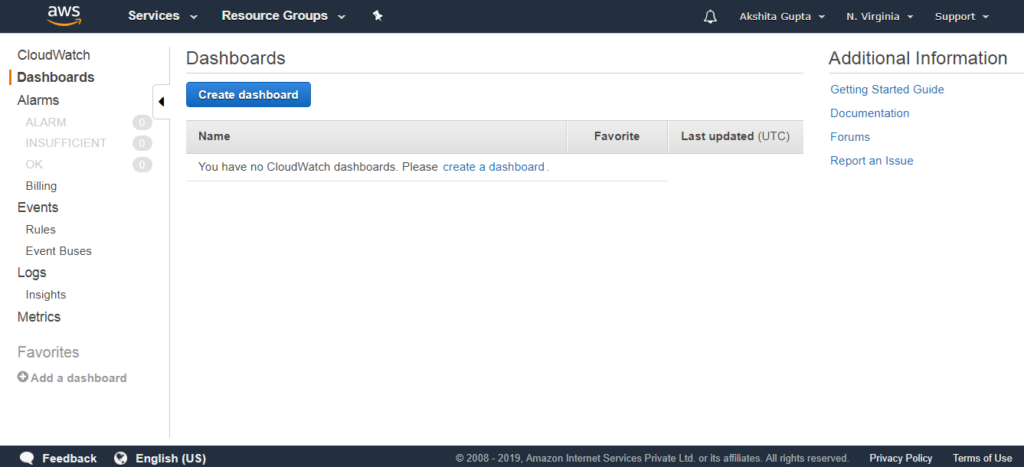Click the ALARM count badge

coord(142,122)
